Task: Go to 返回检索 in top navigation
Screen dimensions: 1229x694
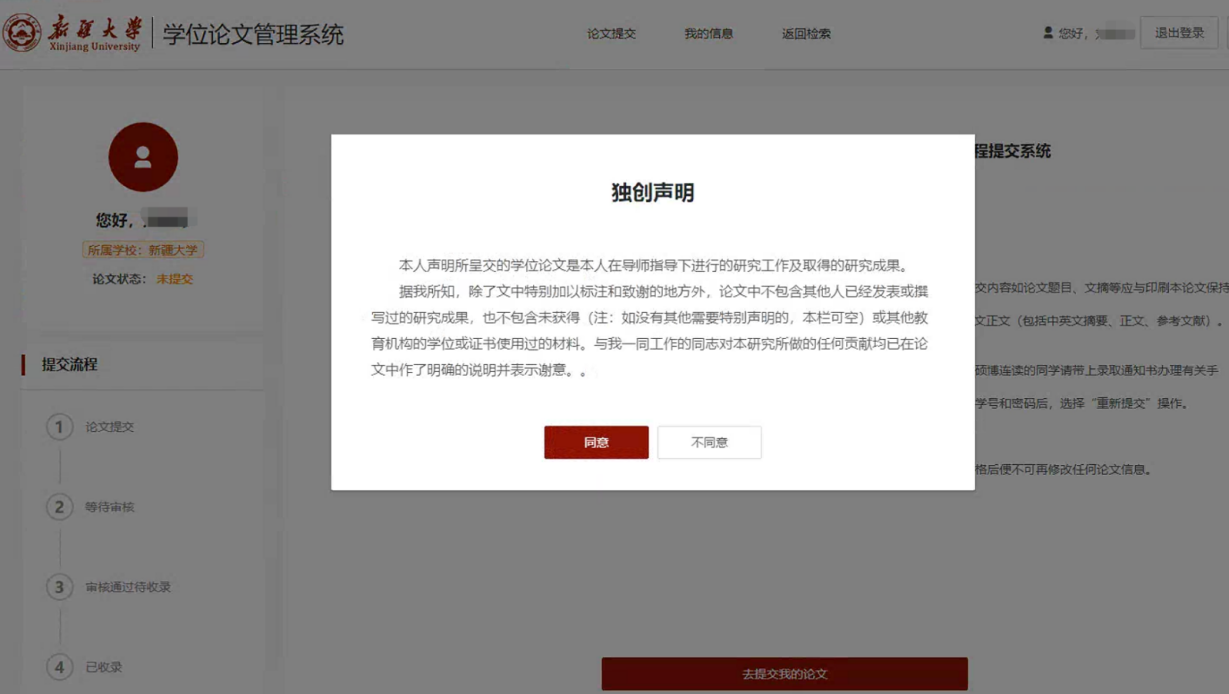Action: tap(806, 34)
